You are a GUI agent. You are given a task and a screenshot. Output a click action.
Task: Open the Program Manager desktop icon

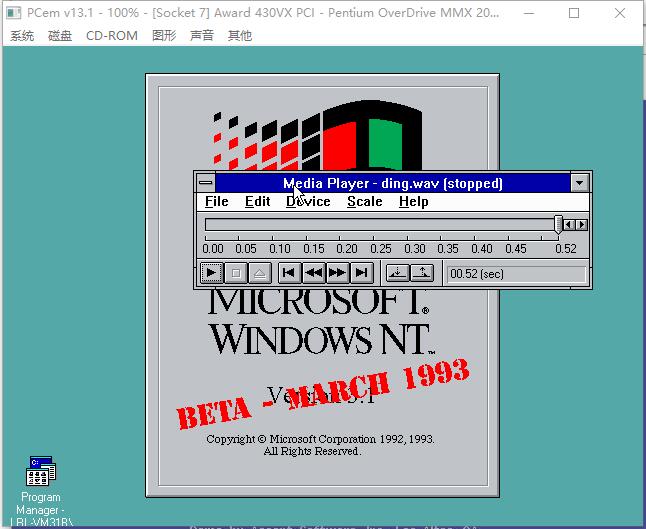coord(40,490)
